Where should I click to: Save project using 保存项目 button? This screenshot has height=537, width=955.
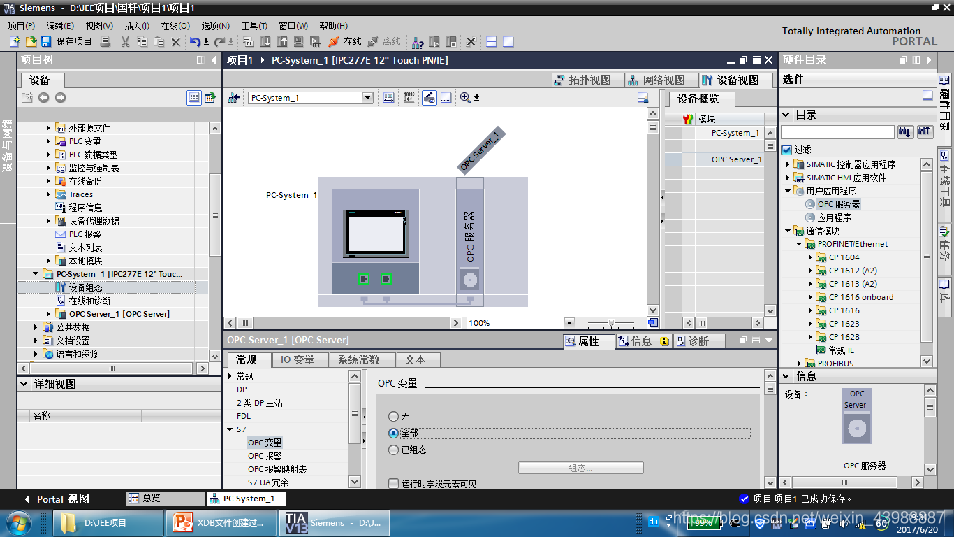pos(67,42)
